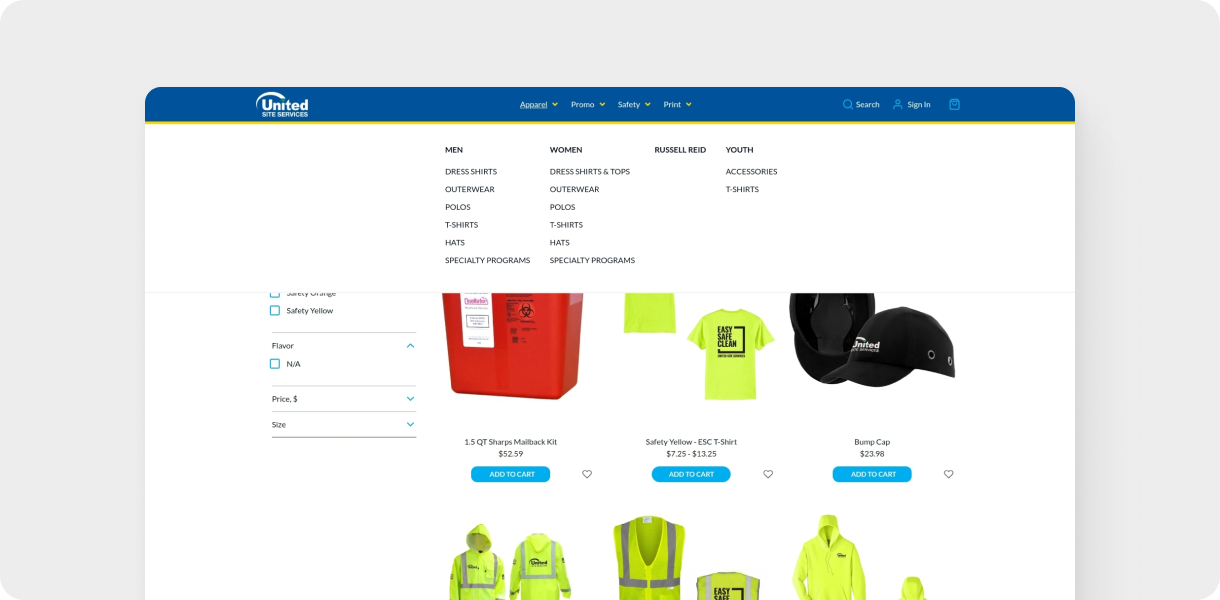The height and width of the screenshot is (600, 1220).
Task: Click the United Site Services logo
Action: 282,104
